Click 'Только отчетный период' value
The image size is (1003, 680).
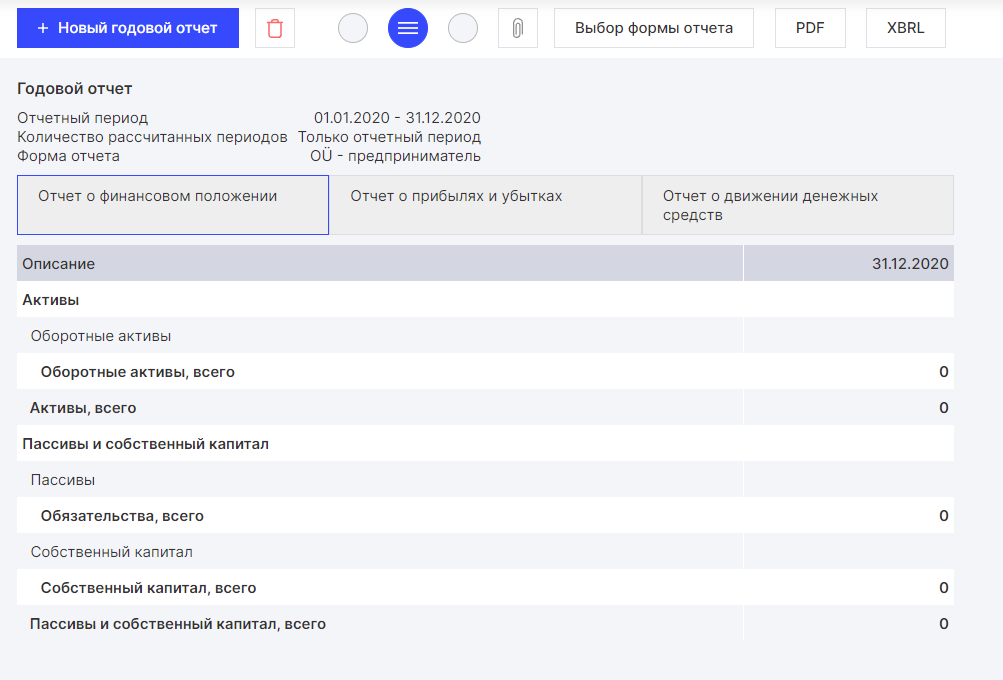click(x=389, y=137)
